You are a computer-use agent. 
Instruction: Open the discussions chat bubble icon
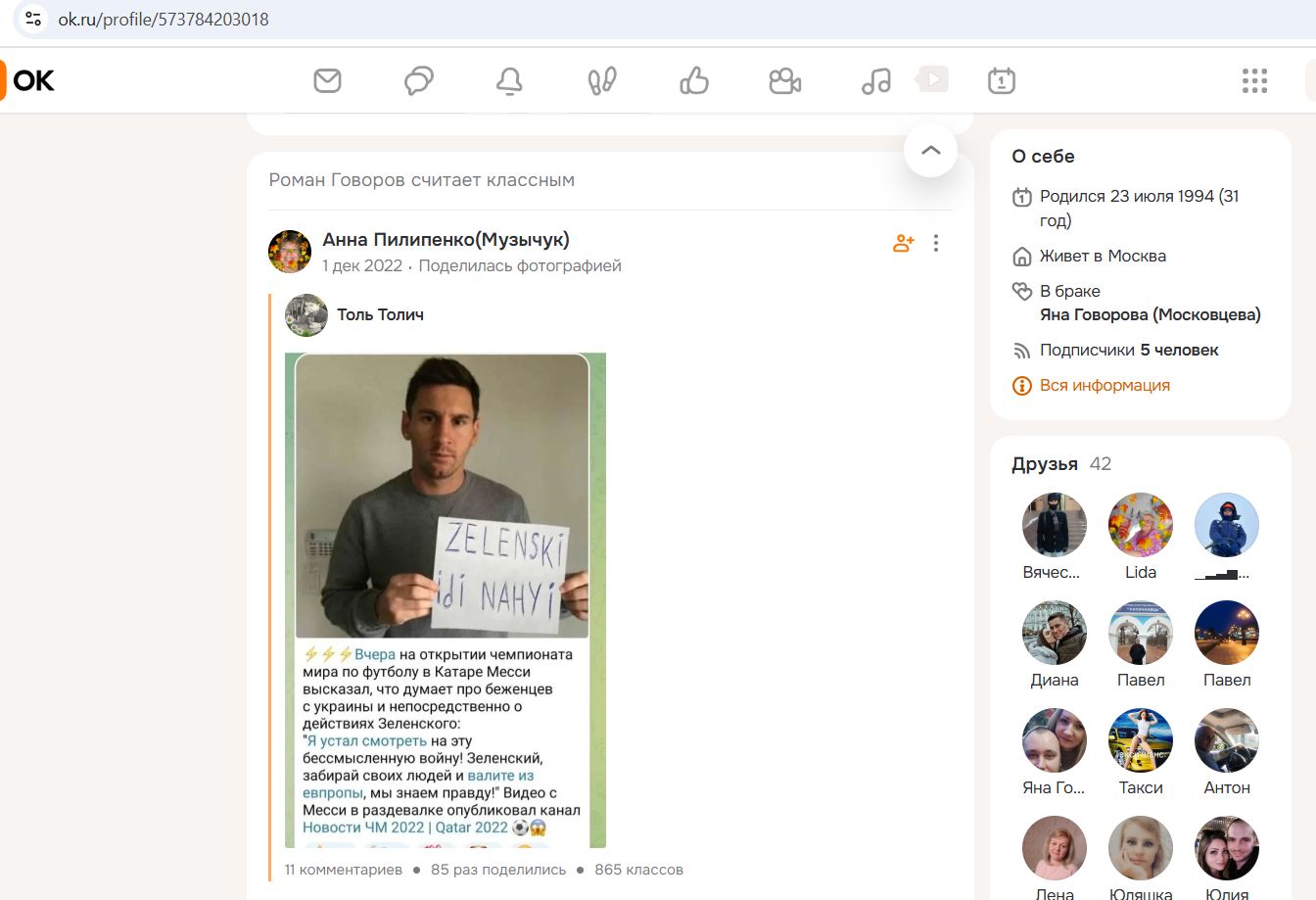click(x=418, y=80)
